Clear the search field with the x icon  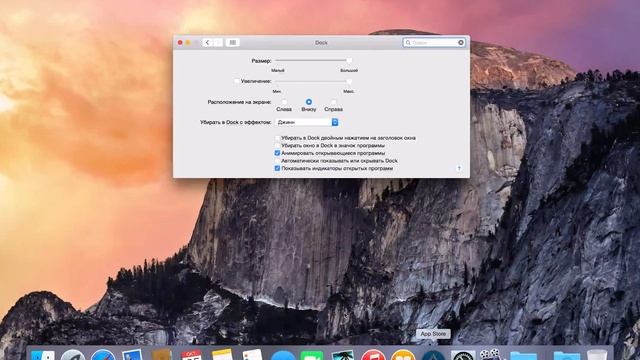point(461,42)
